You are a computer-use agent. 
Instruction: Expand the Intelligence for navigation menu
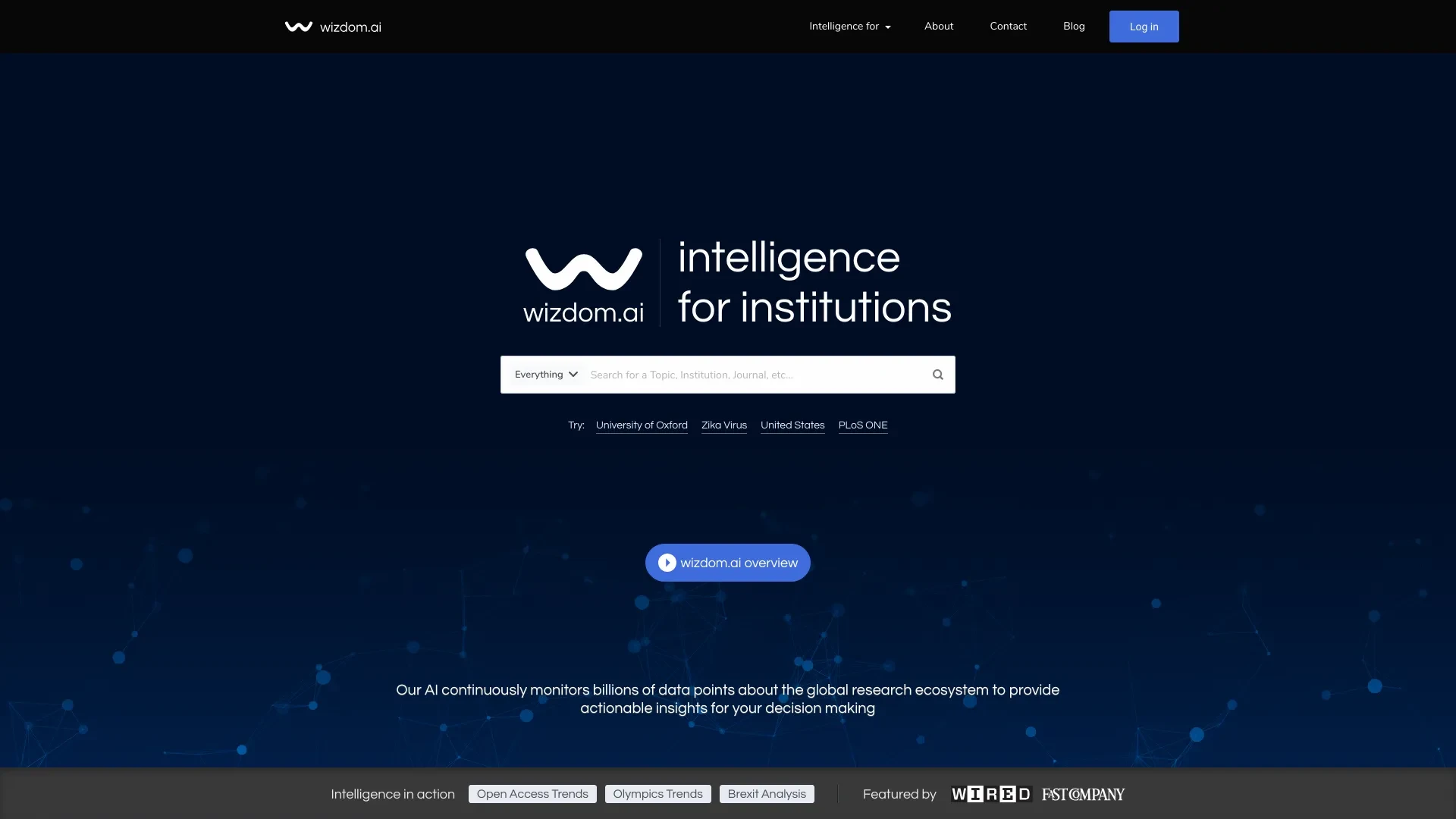coord(849,26)
